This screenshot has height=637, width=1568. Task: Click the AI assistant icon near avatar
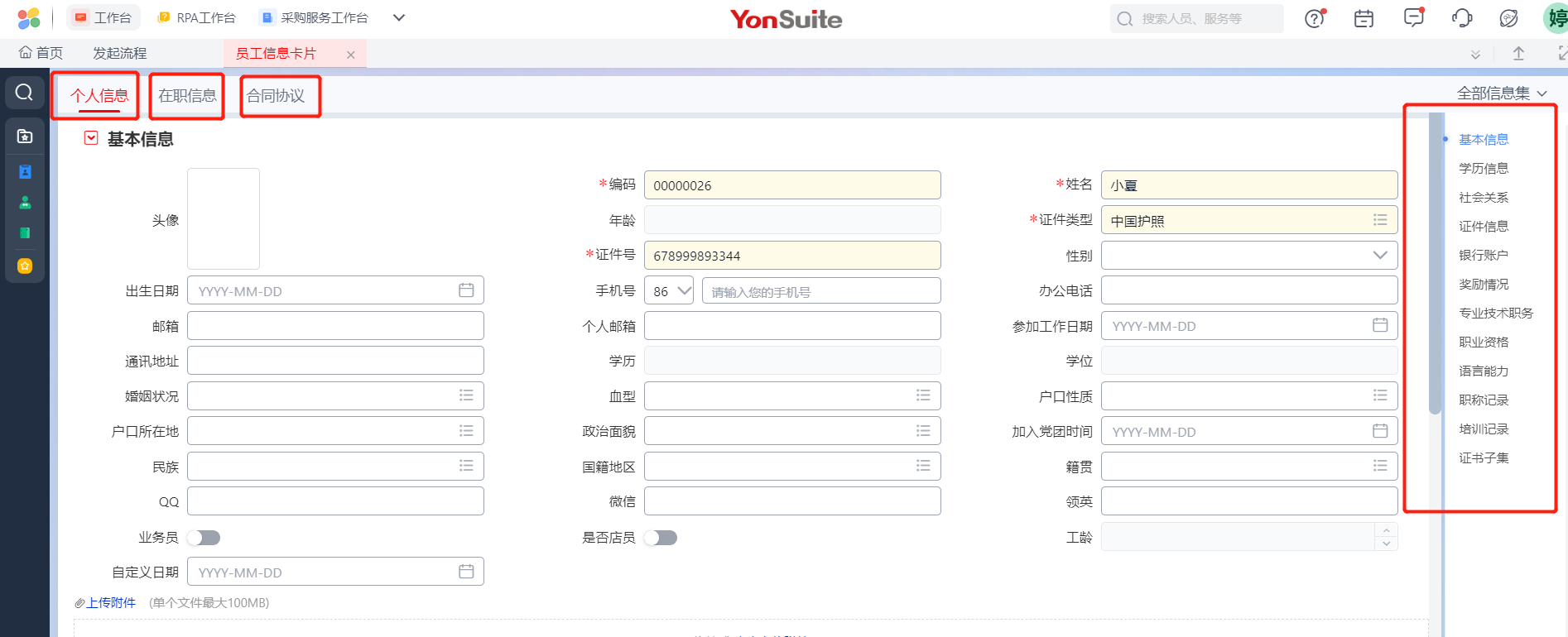click(x=1509, y=18)
